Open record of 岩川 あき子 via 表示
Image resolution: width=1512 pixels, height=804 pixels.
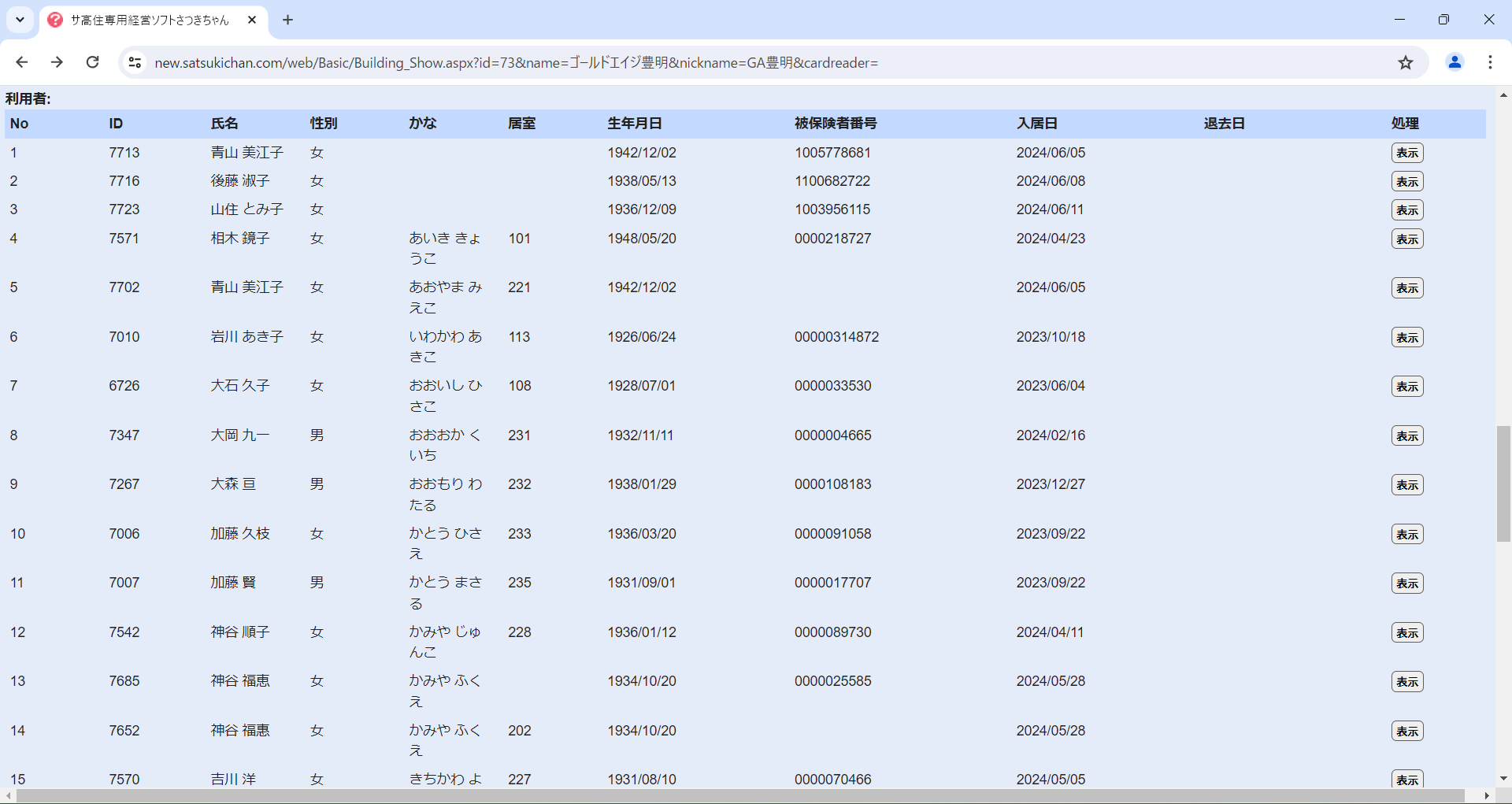[1406, 337]
